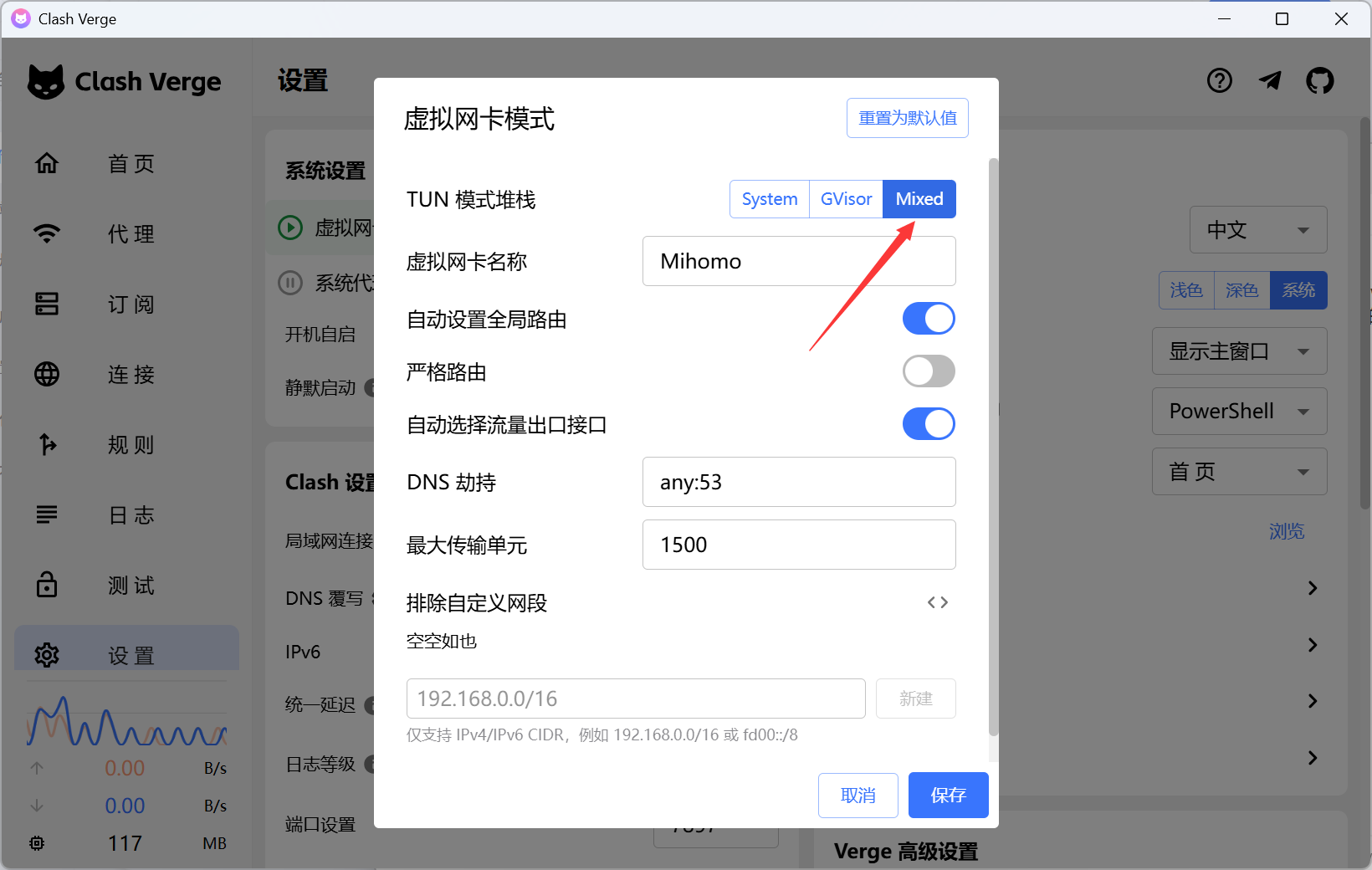Click the test lock icon
Screen dimensions: 1372x870
47,585
